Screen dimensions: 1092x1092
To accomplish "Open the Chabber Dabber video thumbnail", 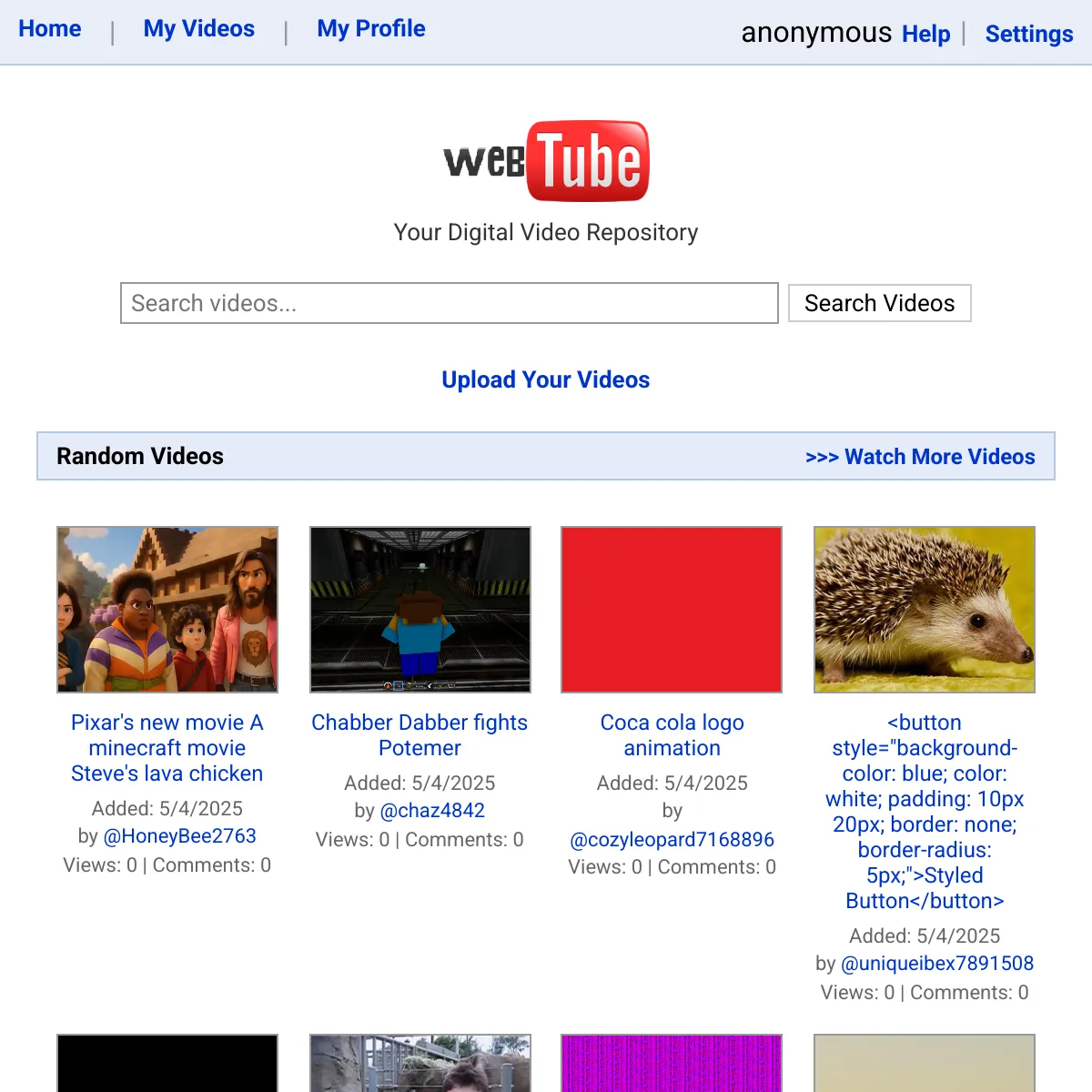I will [420, 610].
